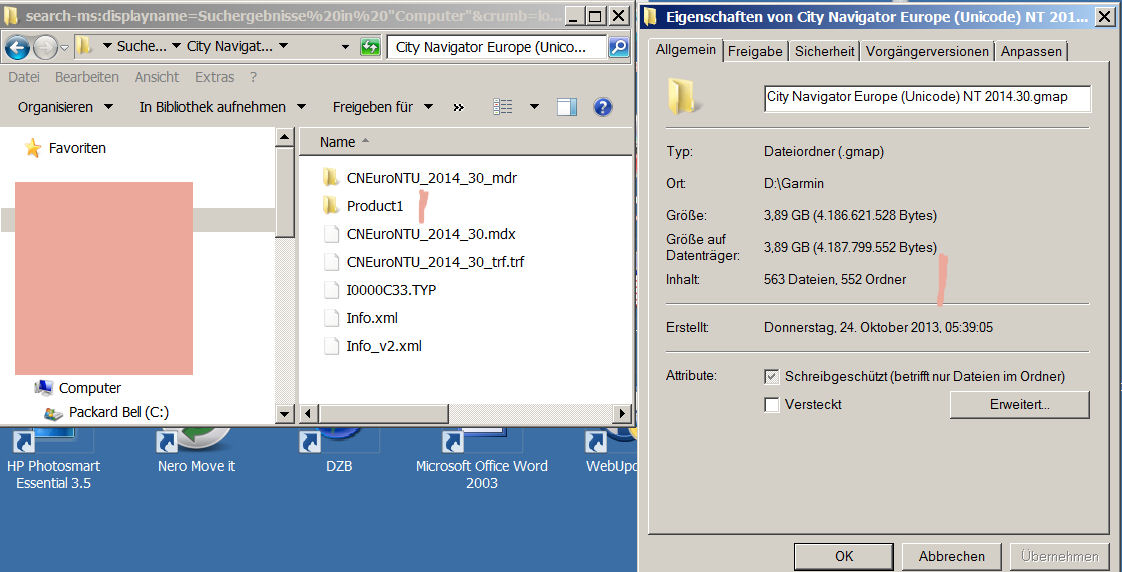Viewport: 1122px width, 572px height.
Task: Select file CNEuroNTU_2014_30_trf.trf
Action: (x=435, y=262)
